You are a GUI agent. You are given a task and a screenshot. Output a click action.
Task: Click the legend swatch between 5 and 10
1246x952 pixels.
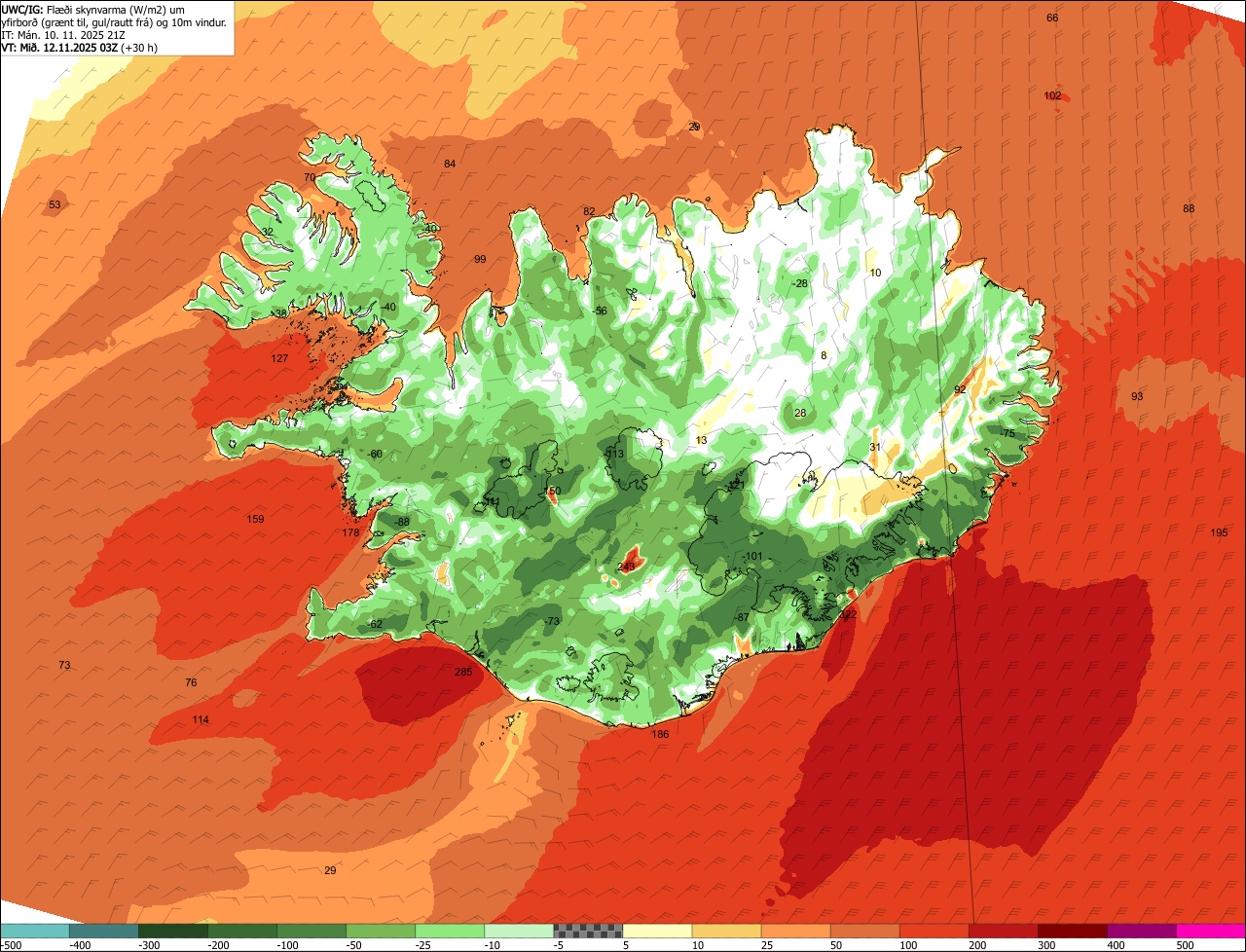tap(657, 931)
